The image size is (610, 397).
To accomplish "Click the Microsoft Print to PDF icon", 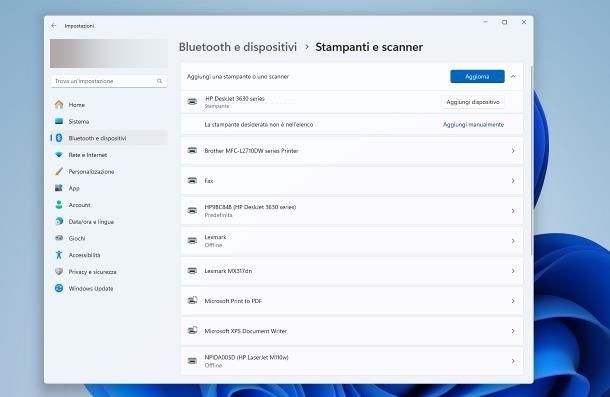I will tap(192, 300).
